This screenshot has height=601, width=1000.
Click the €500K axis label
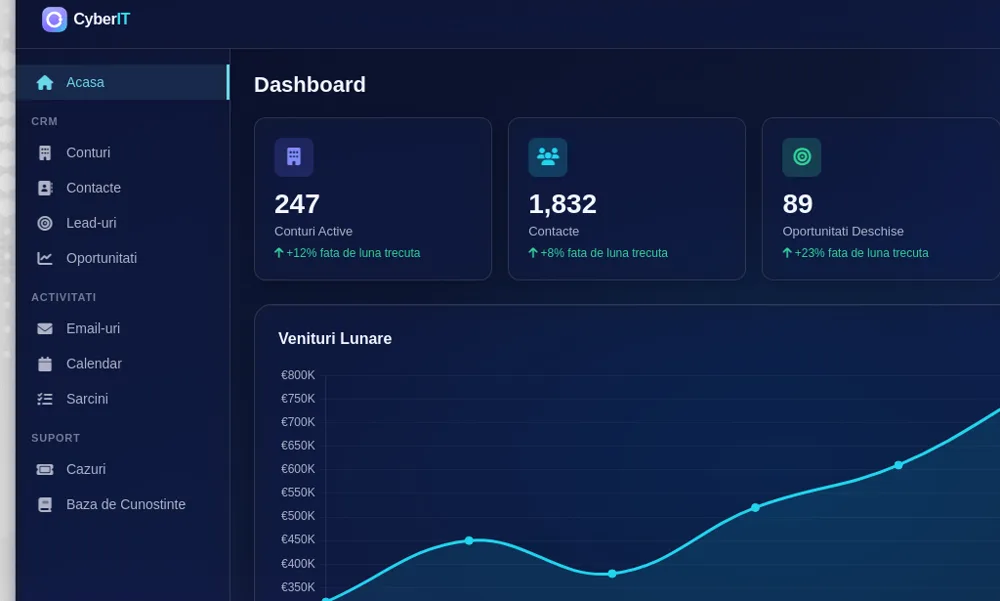[298, 516]
